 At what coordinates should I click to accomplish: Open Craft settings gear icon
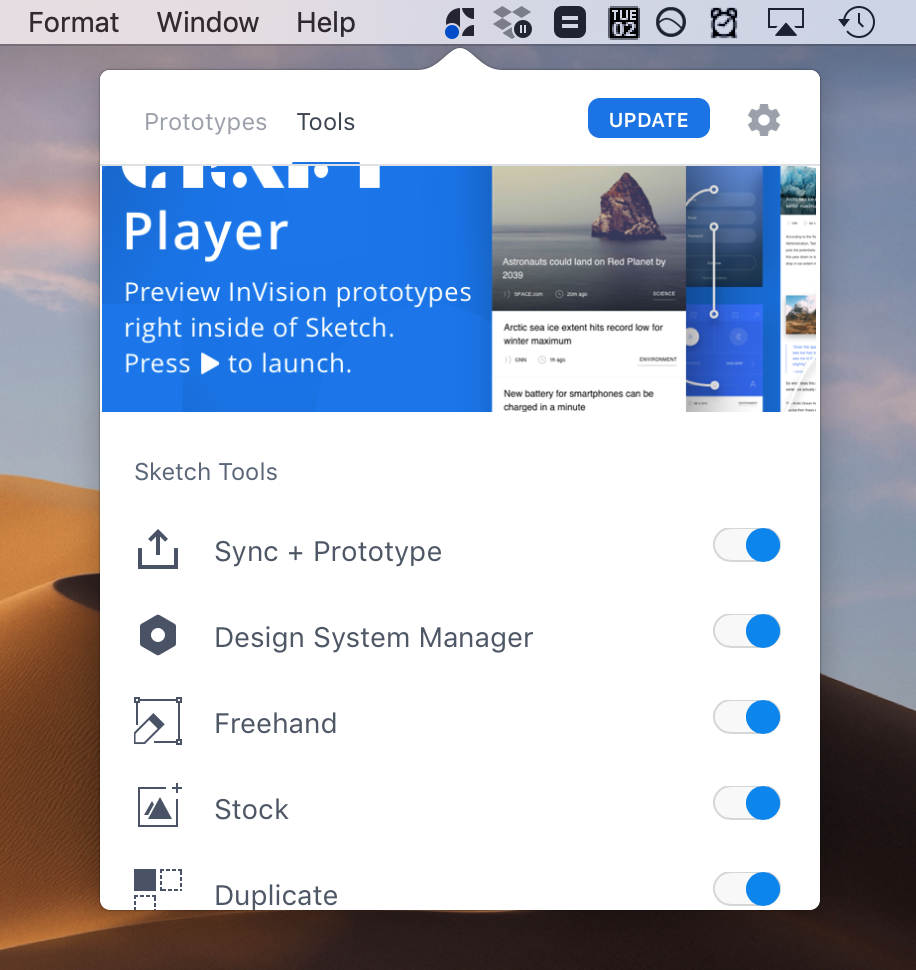point(764,120)
